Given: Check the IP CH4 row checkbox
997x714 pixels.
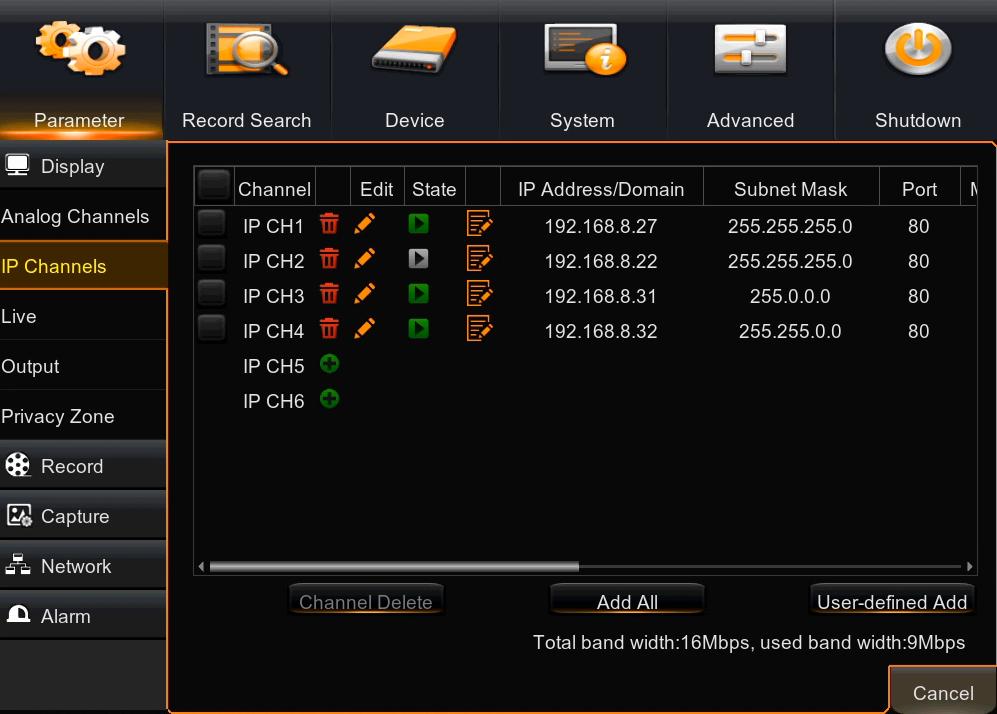Looking at the screenshot, I should pos(211,328).
